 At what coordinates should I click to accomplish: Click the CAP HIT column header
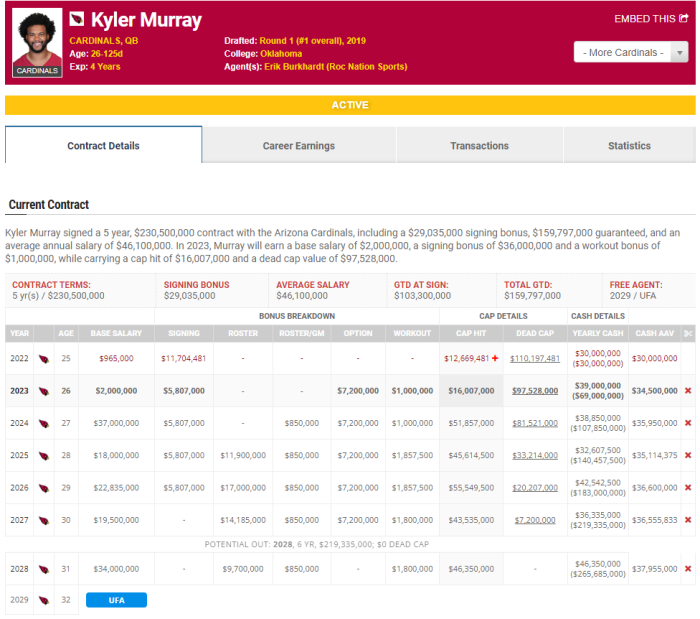point(471,333)
